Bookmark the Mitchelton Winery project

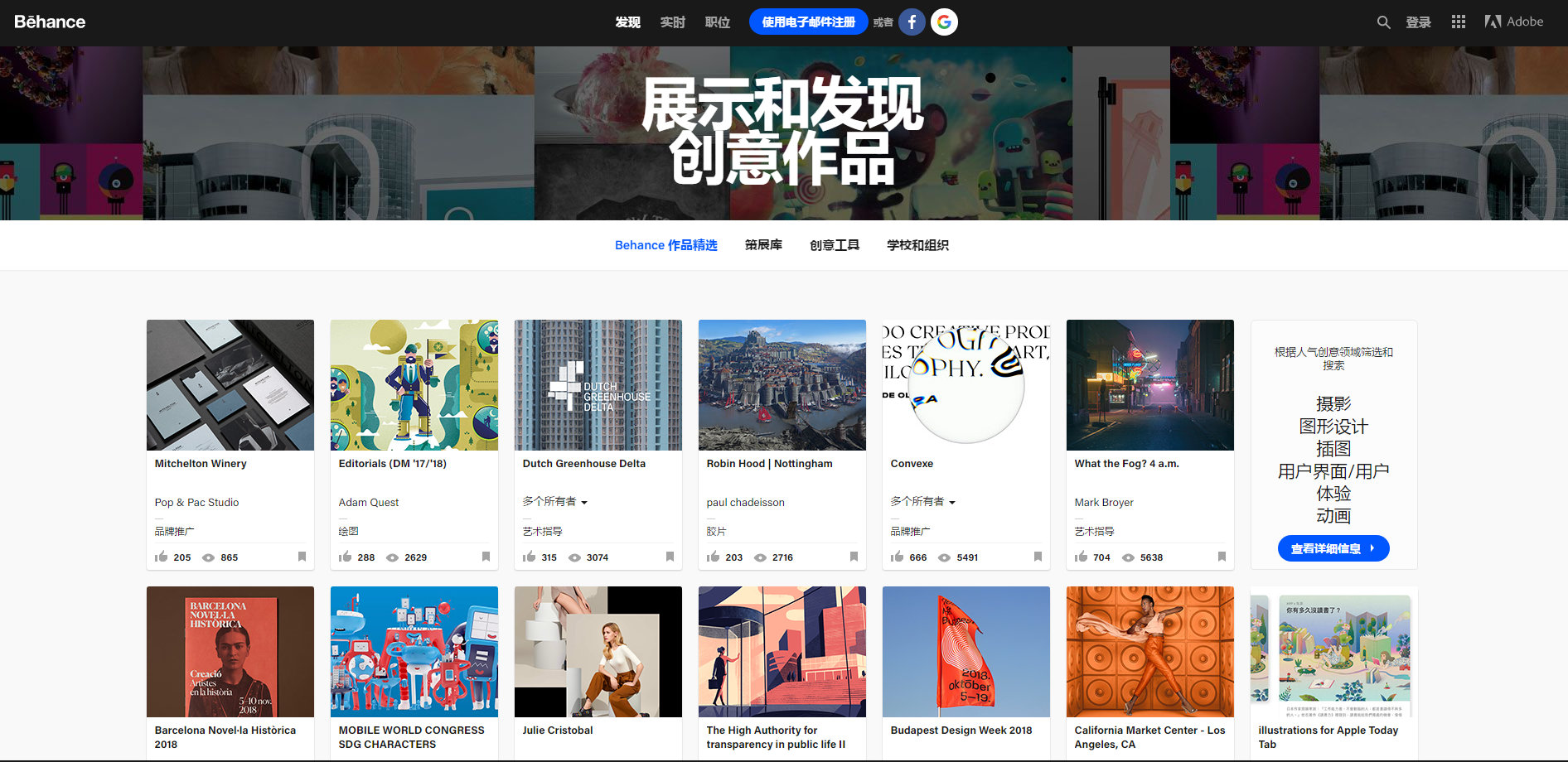tap(302, 557)
